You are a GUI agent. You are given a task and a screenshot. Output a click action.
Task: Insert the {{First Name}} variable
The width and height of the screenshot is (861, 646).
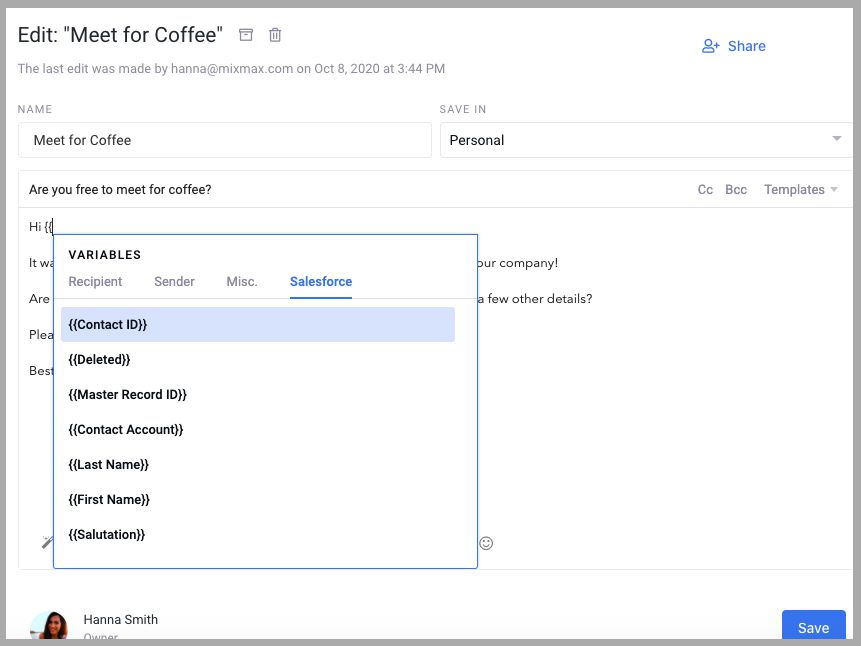[258, 499]
